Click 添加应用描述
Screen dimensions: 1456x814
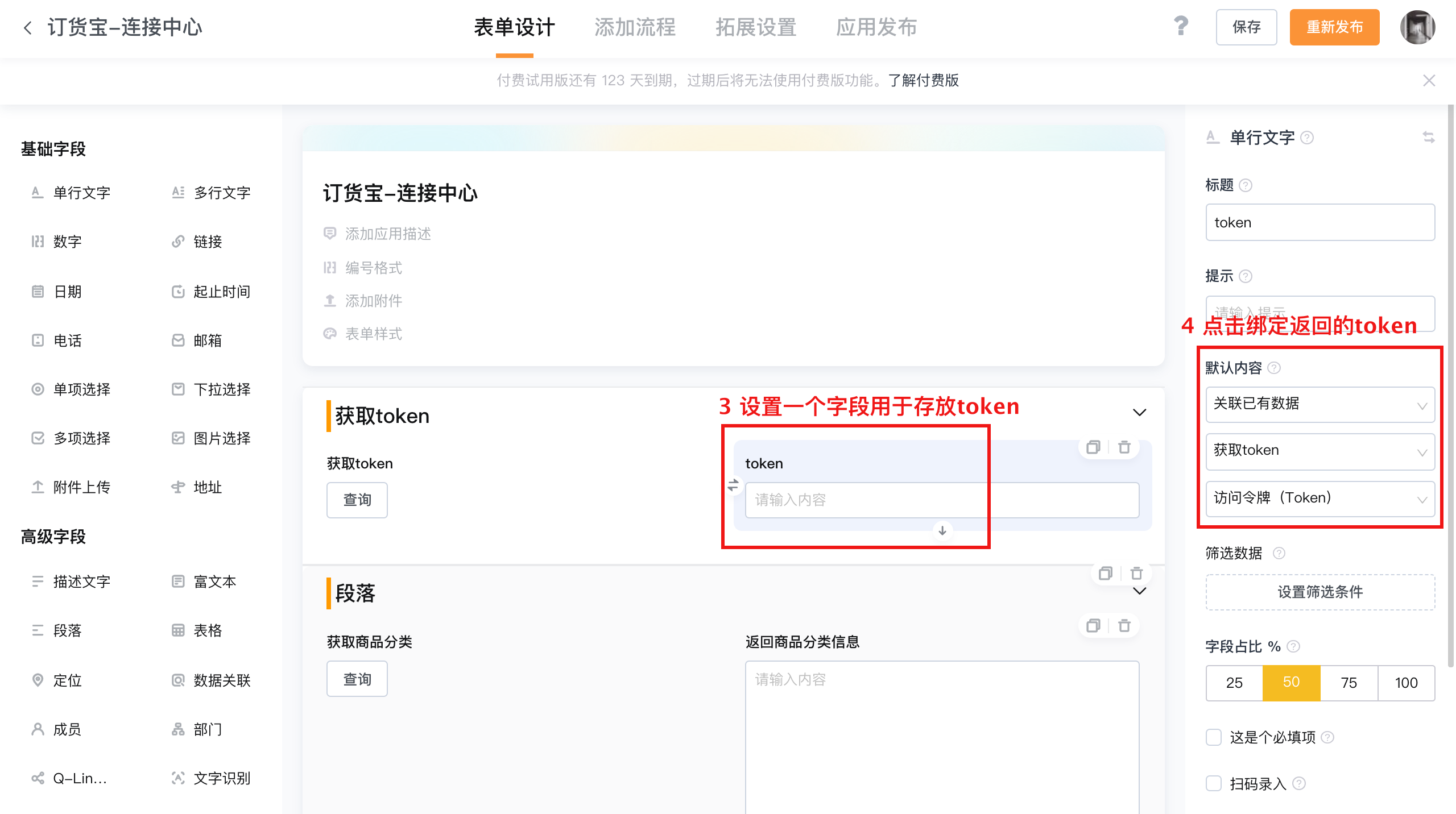point(388,234)
